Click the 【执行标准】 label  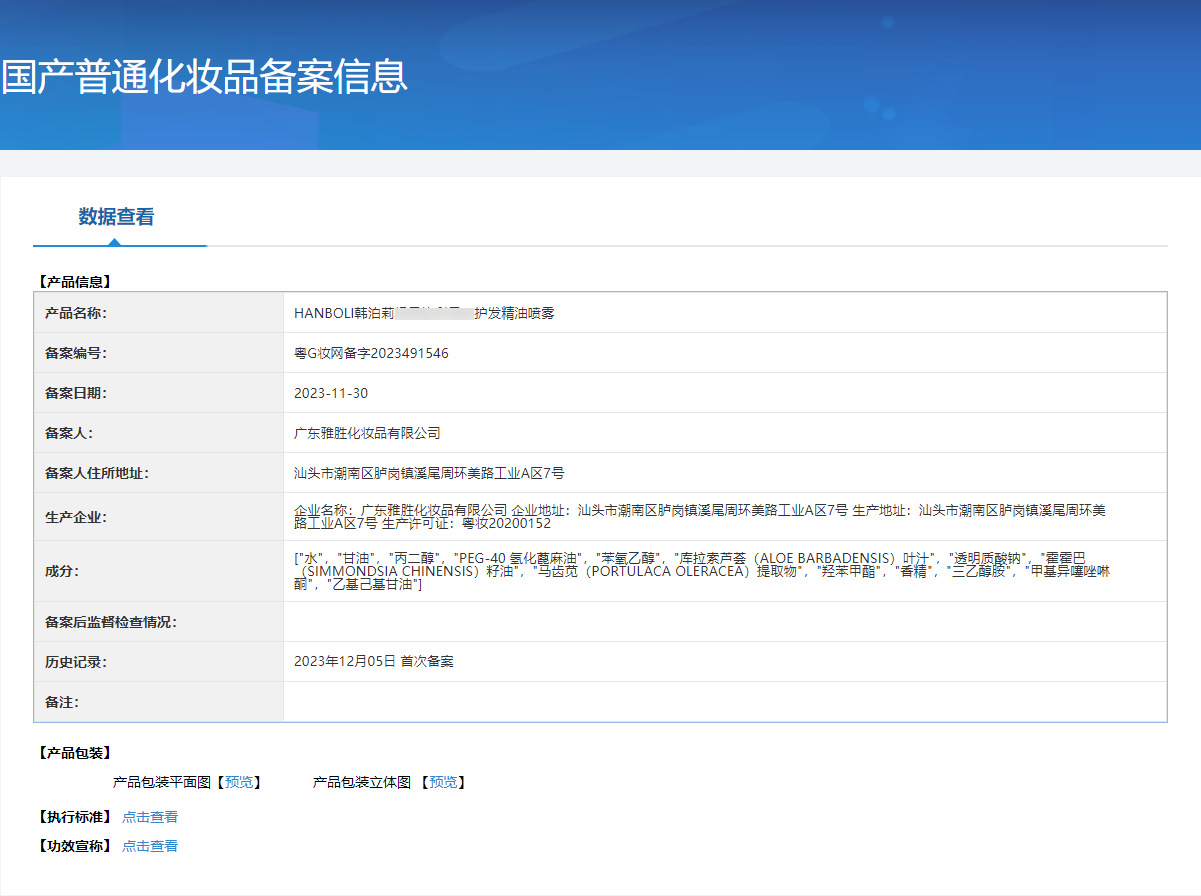74,817
